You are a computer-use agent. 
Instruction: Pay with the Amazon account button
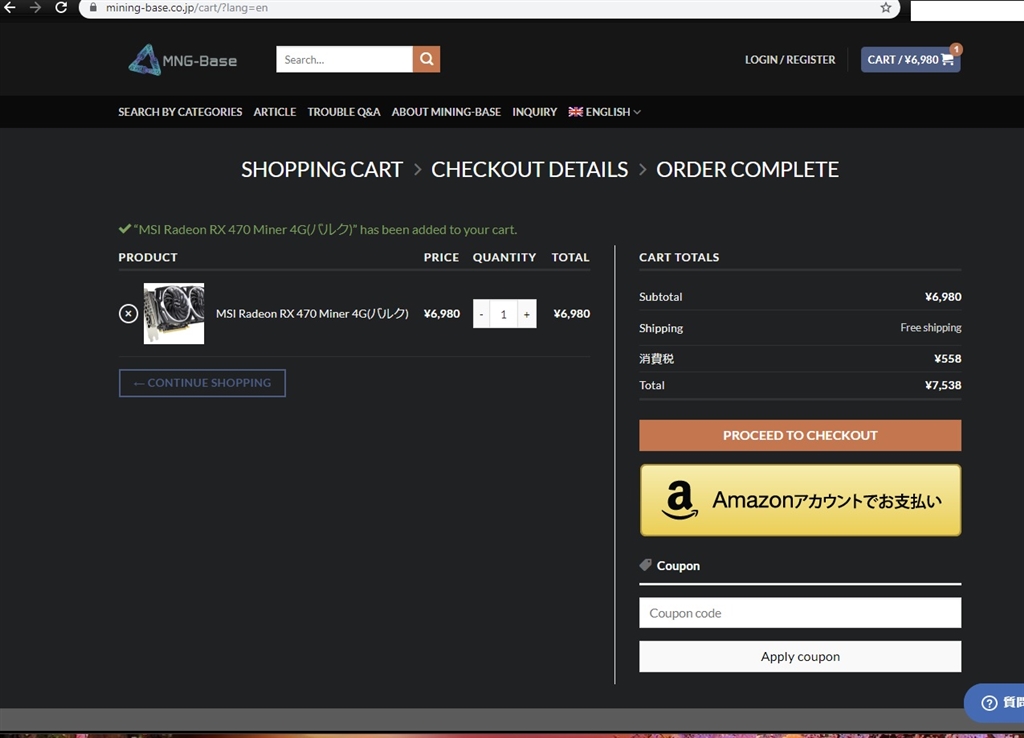pyautogui.click(x=800, y=500)
